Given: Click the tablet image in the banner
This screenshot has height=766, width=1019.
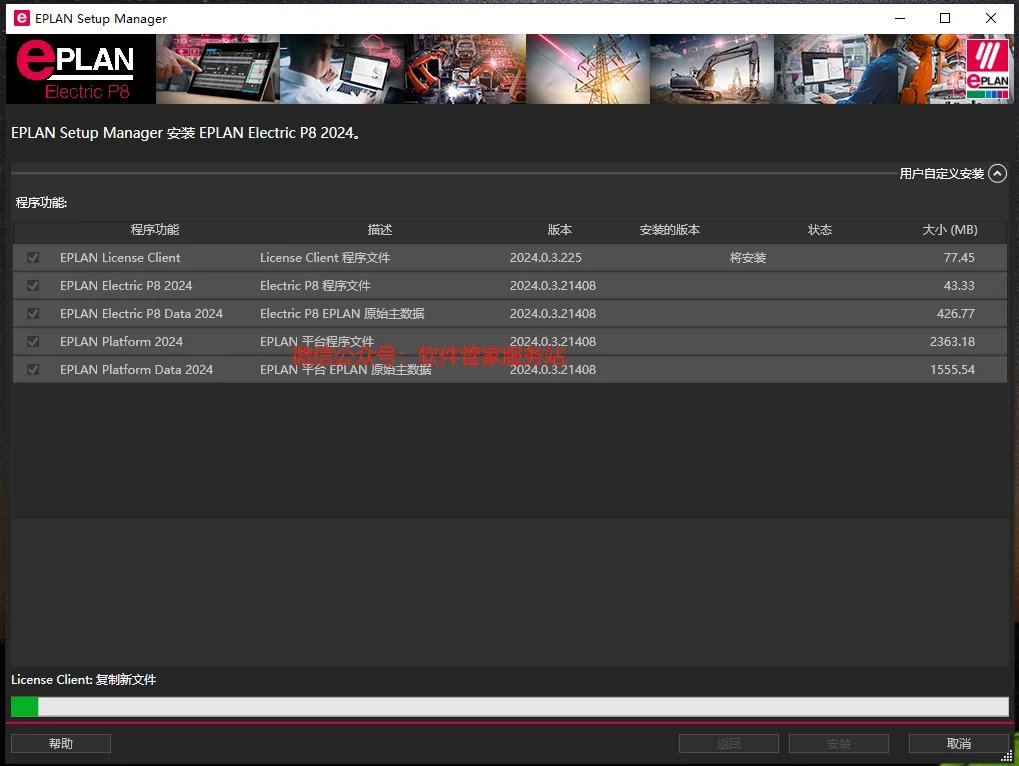Looking at the screenshot, I should (x=218, y=69).
